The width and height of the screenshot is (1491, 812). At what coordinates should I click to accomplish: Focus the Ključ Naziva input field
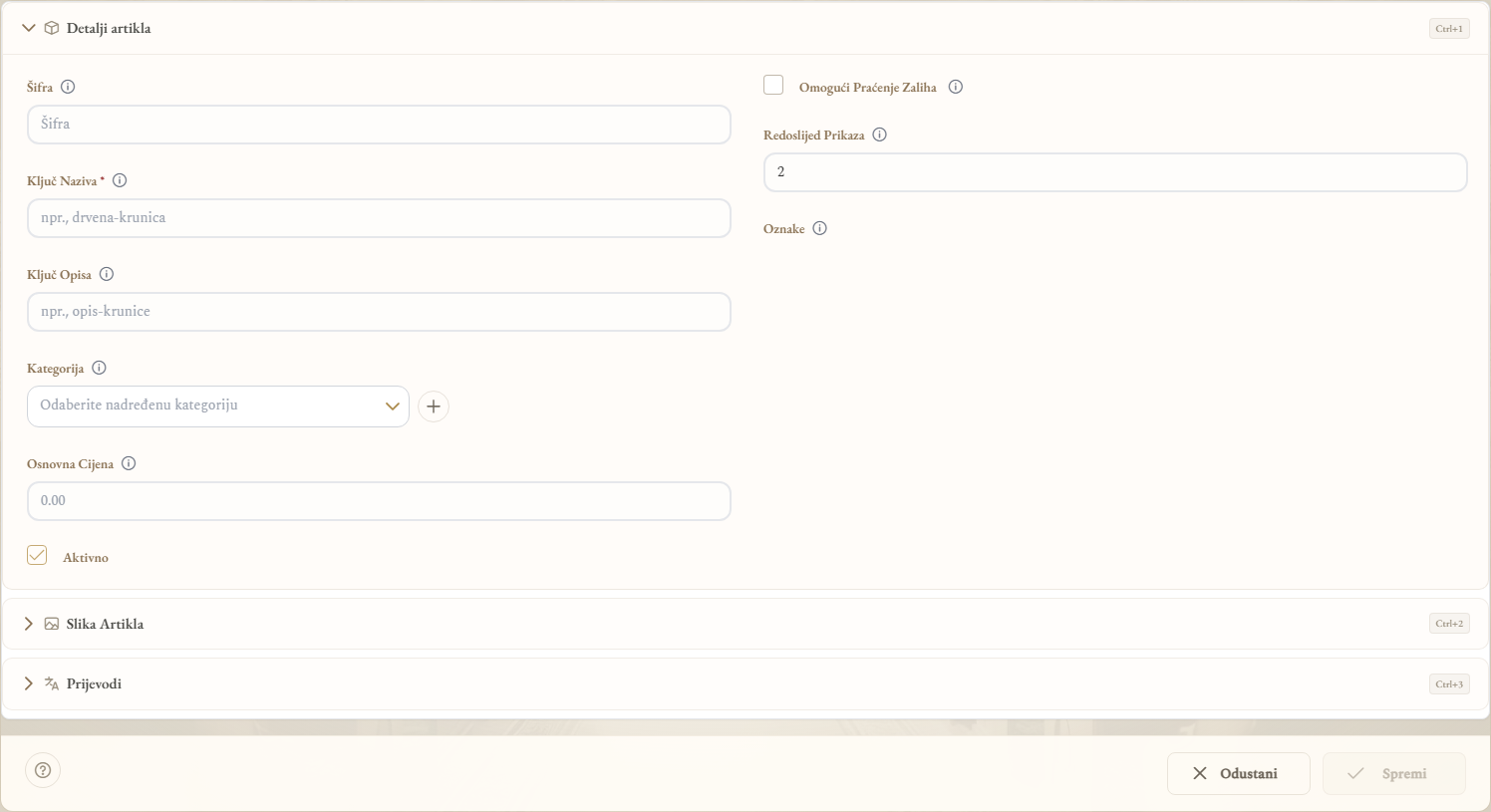pos(379,218)
